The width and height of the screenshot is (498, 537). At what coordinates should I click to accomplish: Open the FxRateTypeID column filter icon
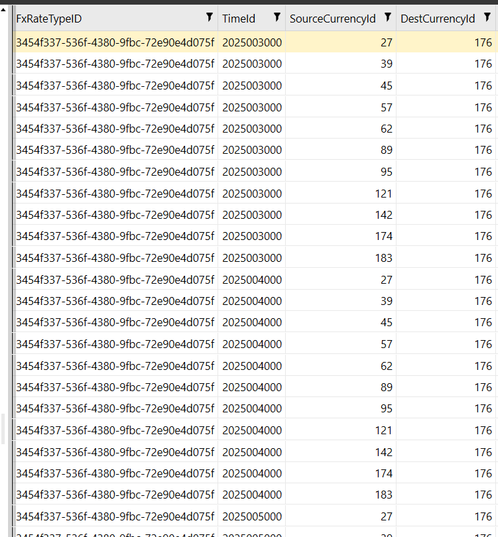pos(209,17)
